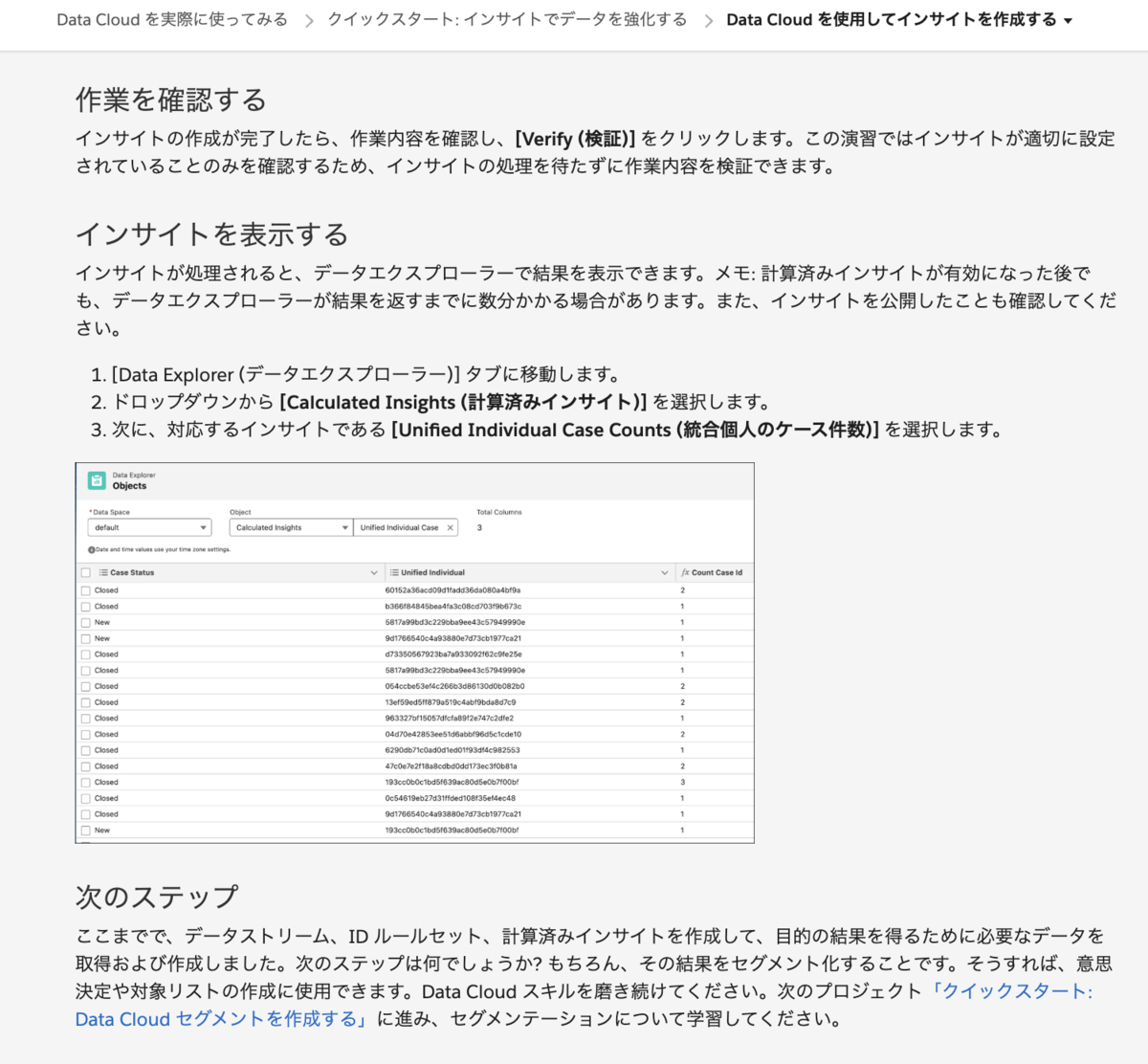Select checkbox for row 054ccbe53ef4c266b3d86130d0b082b0
This screenshot has width=1148, height=1064.
point(86,686)
